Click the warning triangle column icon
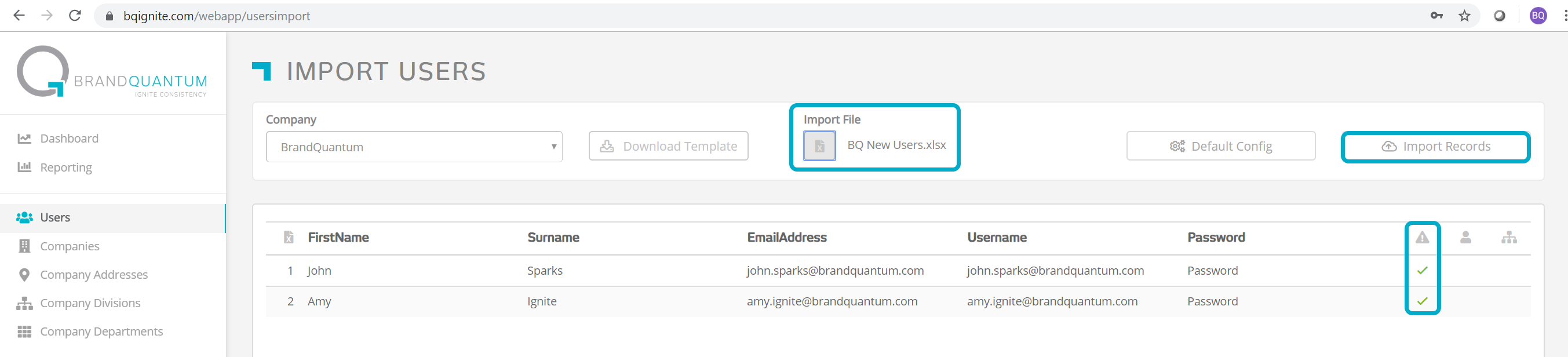This screenshot has width=1568, height=357. click(x=1422, y=238)
